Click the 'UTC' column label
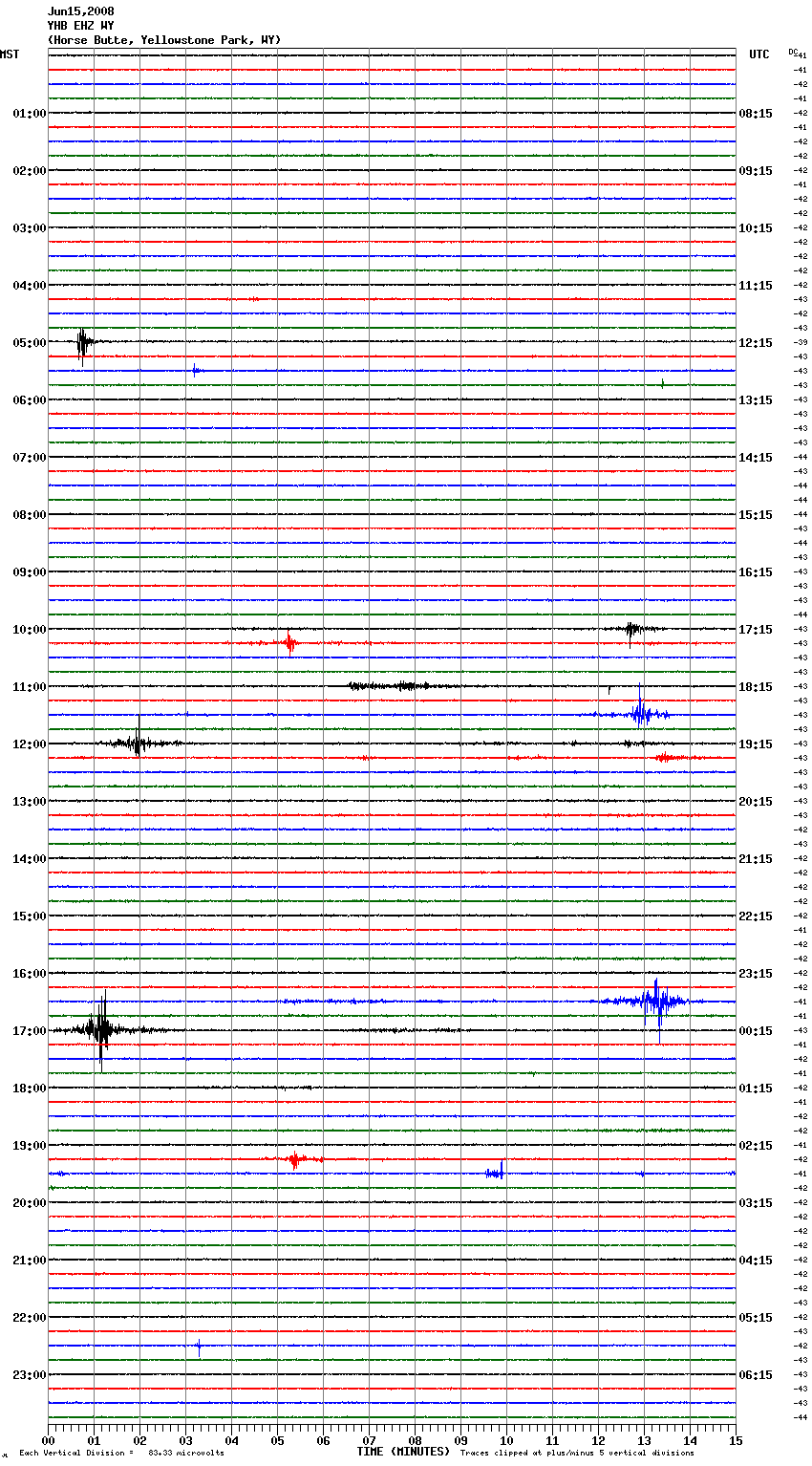The width and height of the screenshot is (812, 1466). pyautogui.click(x=759, y=54)
